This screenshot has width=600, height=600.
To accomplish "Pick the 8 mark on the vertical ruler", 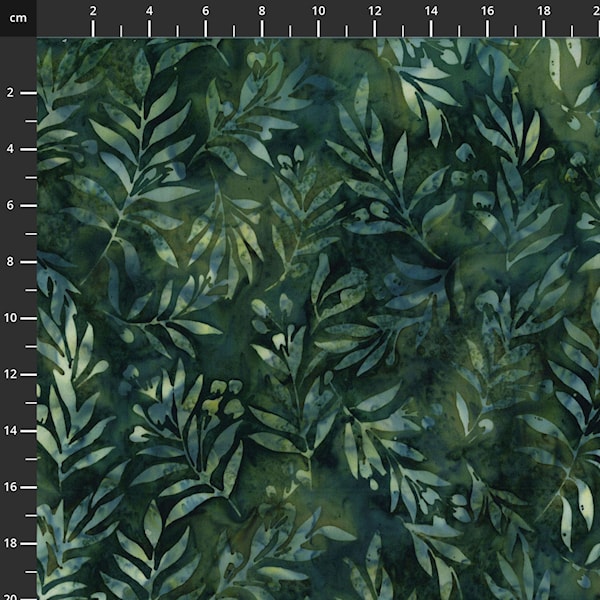I will [x=10, y=262].
